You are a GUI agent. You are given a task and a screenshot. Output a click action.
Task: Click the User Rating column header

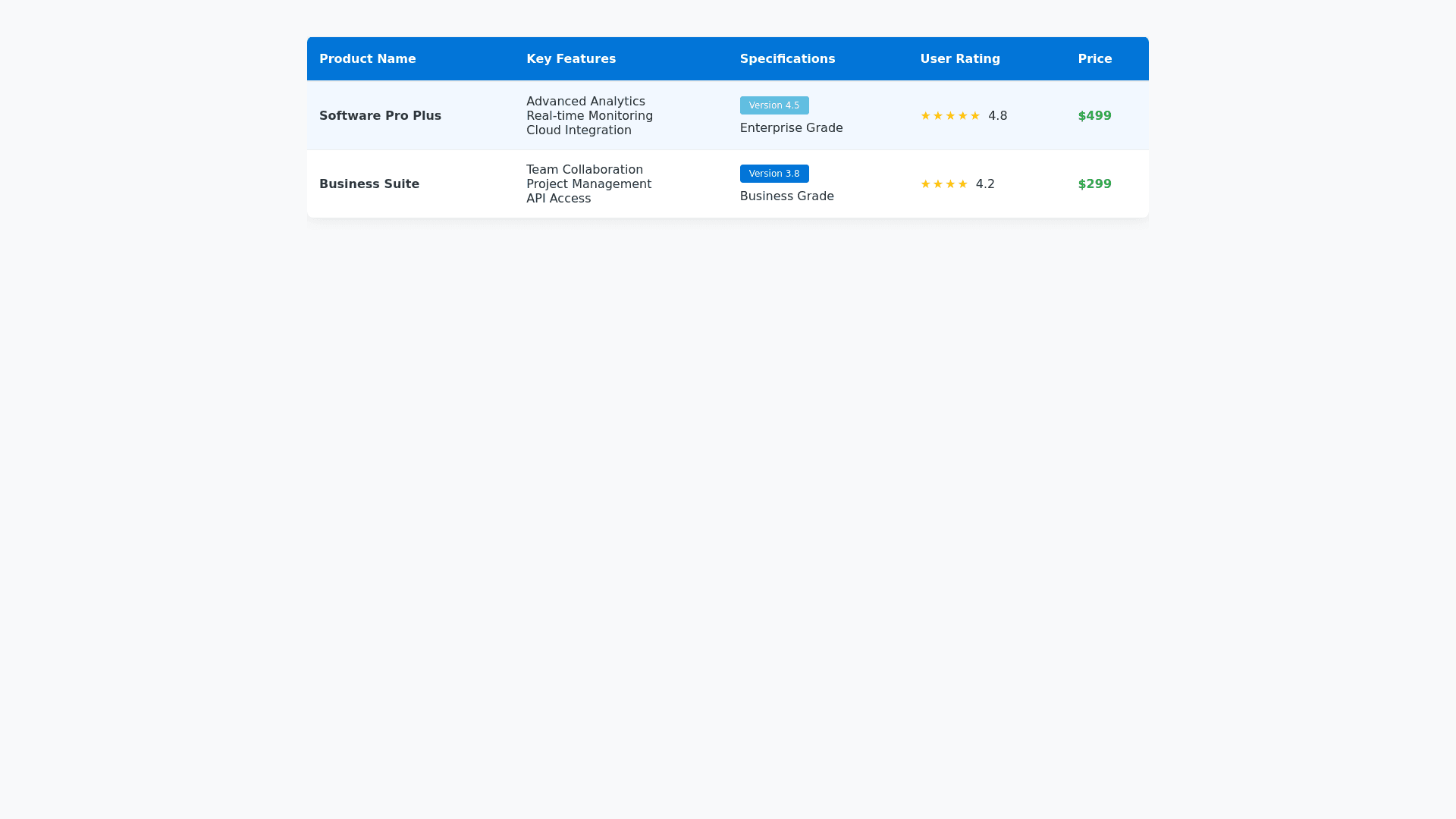(959, 59)
